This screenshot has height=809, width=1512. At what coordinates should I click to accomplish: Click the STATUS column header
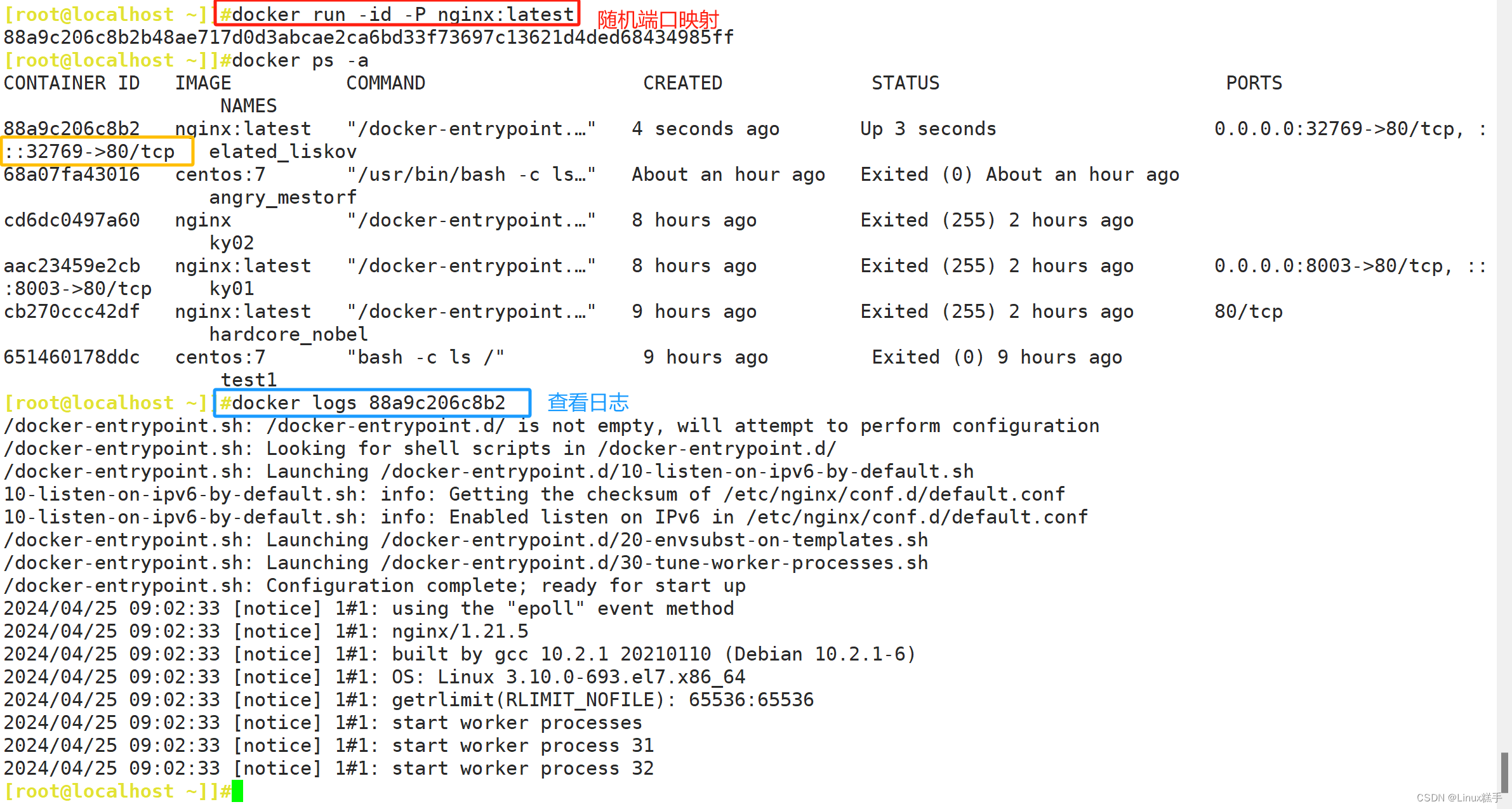tap(905, 83)
